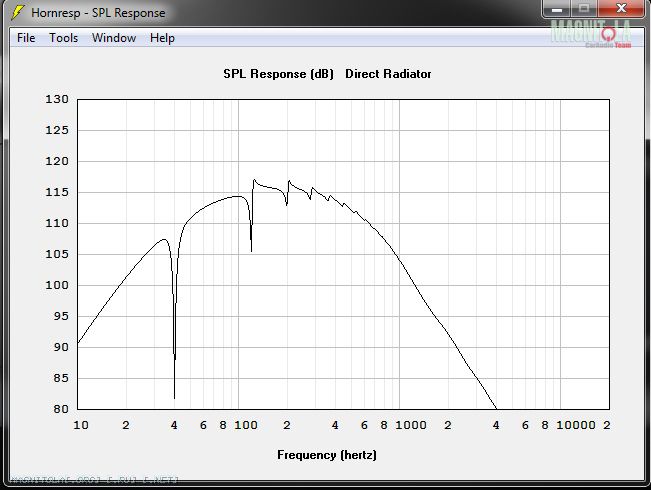Click the 120 value on the vertical axis

(57, 161)
